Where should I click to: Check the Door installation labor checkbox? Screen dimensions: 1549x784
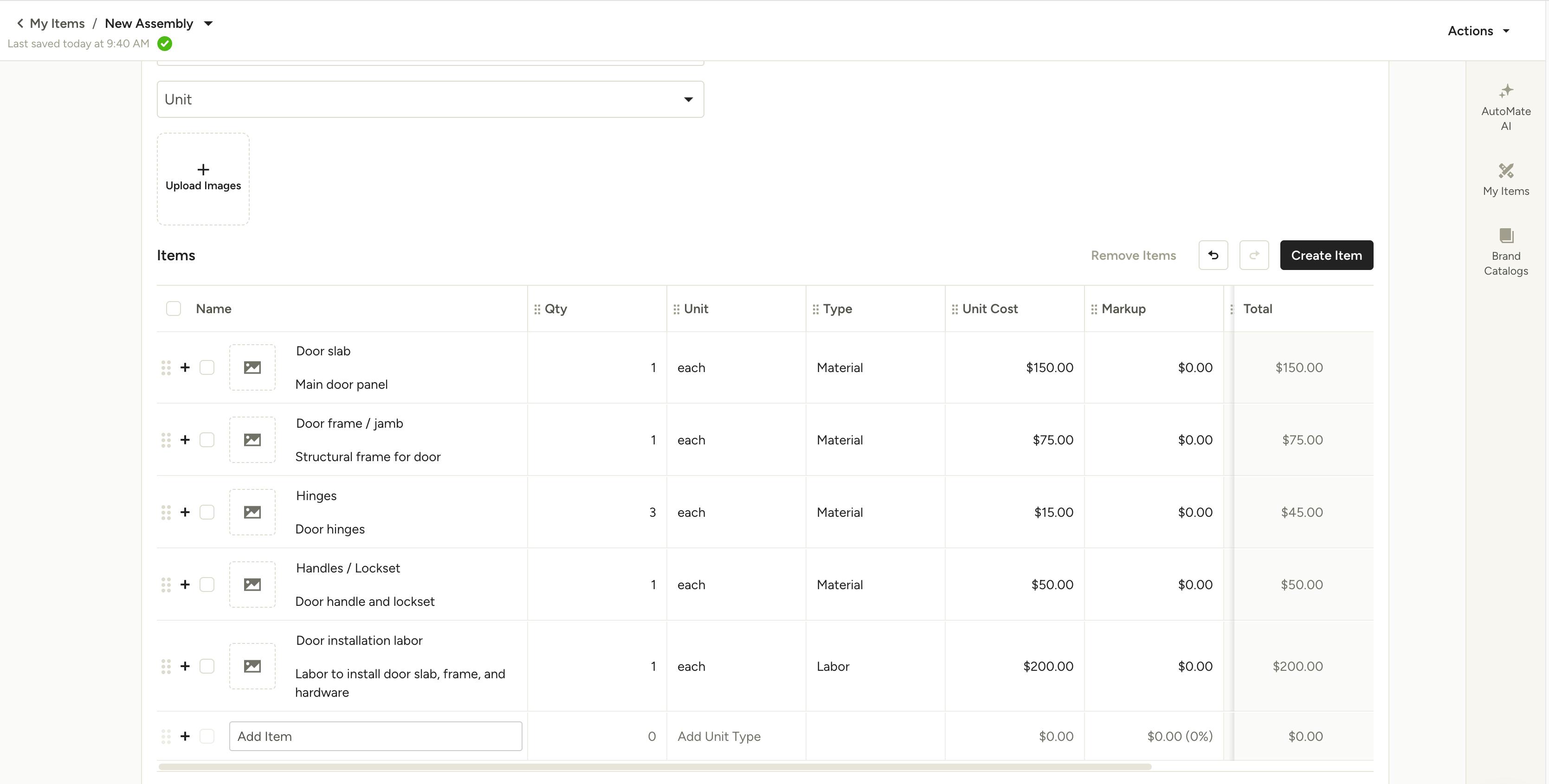click(207, 666)
